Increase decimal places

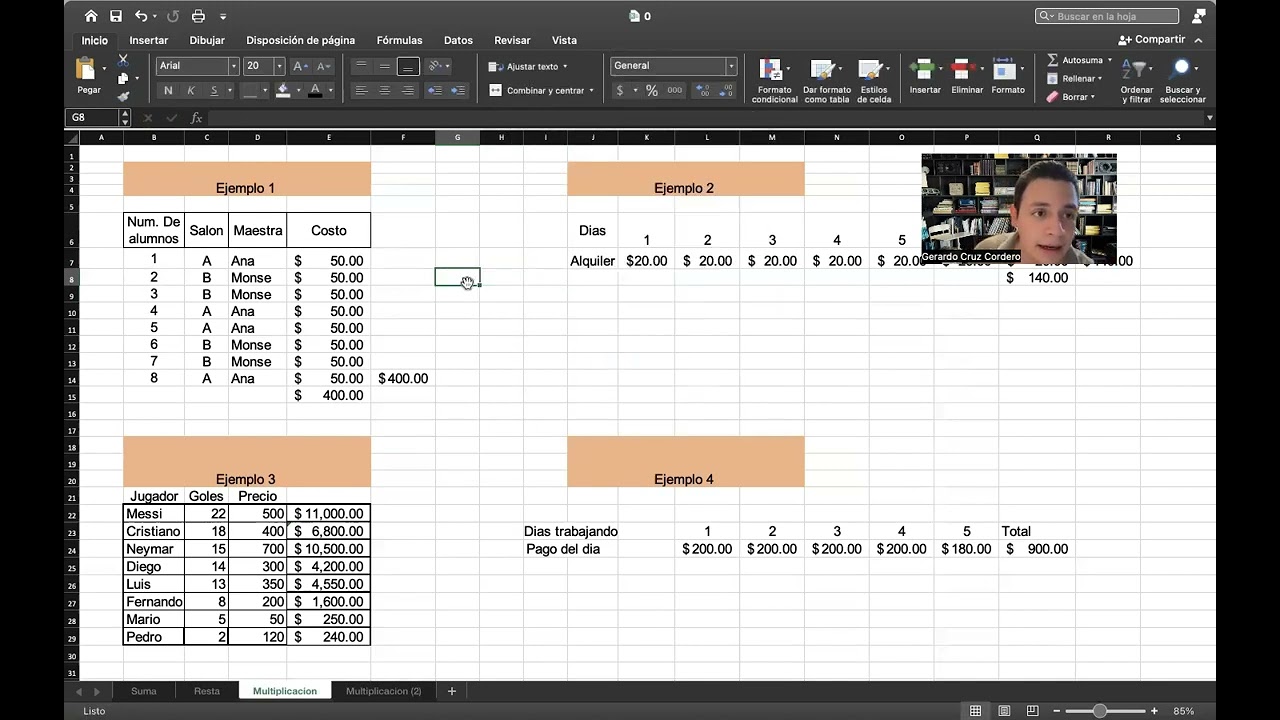pyautogui.click(x=703, y=90)
